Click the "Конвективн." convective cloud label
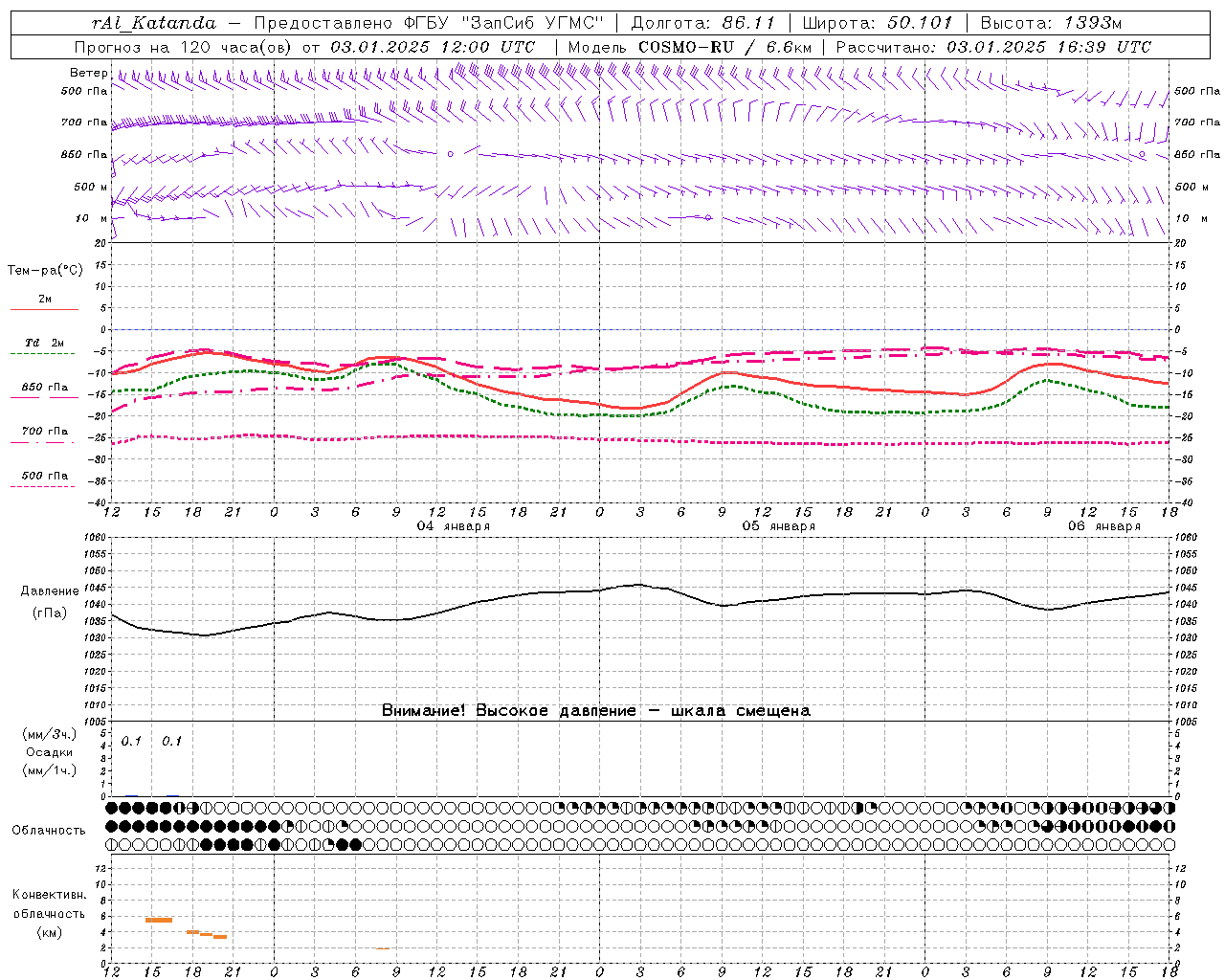 click(x=49, y=895)
